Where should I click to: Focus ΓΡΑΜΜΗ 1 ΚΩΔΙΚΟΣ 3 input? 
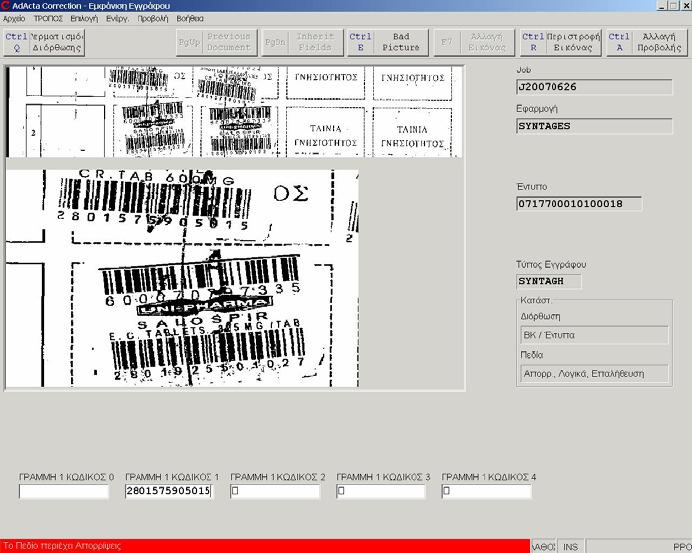click(380, 491)
